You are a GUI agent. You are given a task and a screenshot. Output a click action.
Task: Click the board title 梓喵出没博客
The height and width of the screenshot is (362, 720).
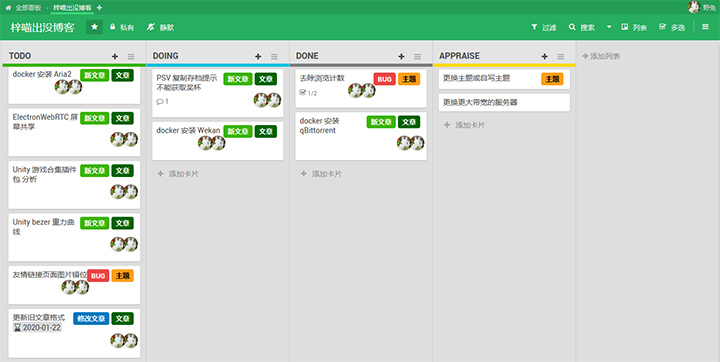point(42,27)
